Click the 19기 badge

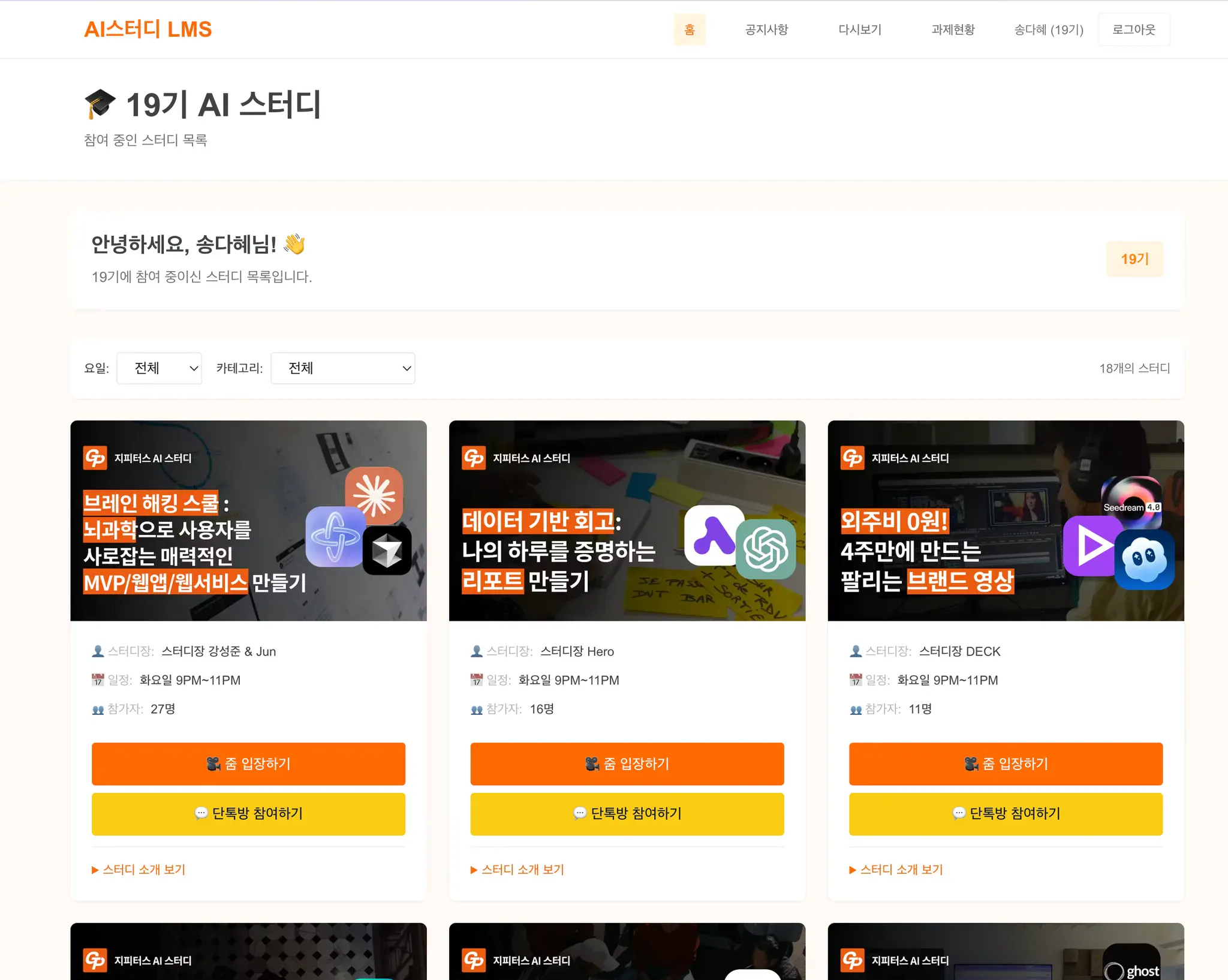click(1134, 259)
